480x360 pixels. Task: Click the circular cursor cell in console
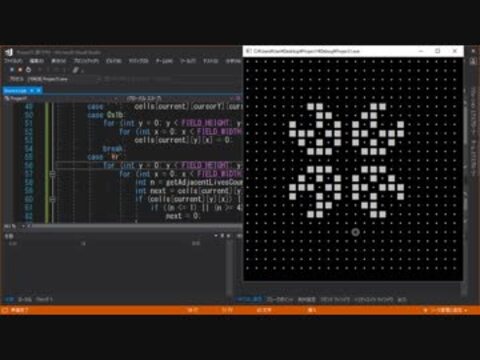point(355,232)
